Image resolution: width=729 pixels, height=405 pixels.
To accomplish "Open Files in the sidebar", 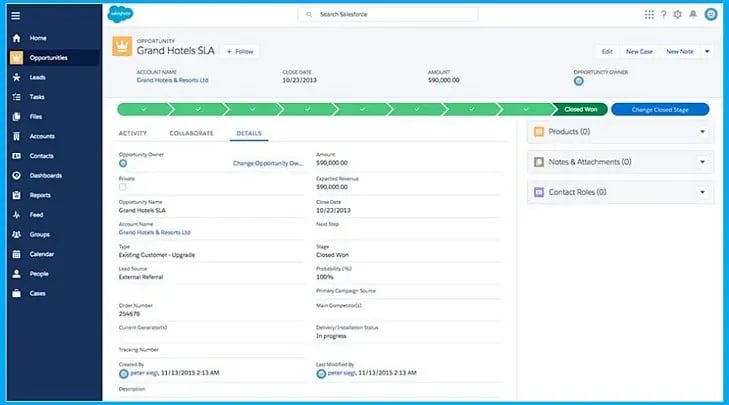I will pyautogui.click(x=36, y=117).
